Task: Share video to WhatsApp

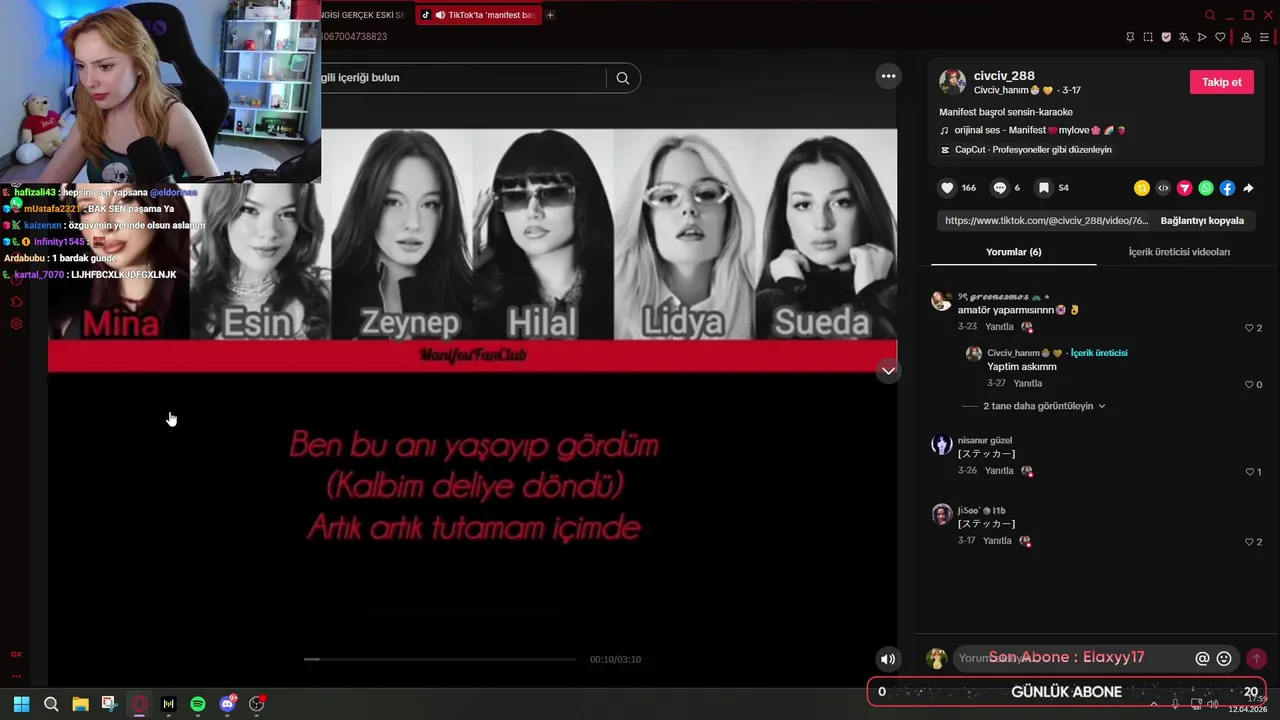Action: pos(1206,188)
